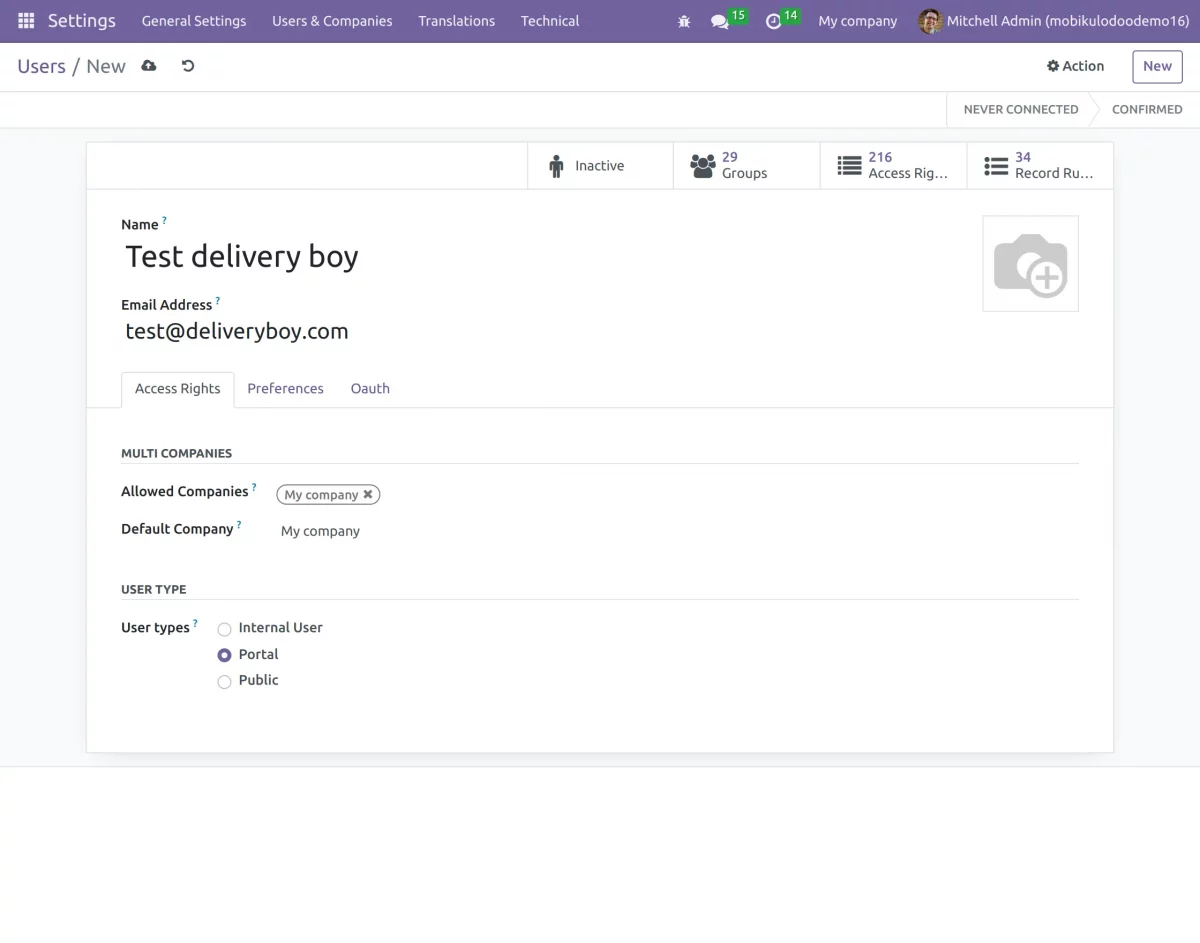Keep Portal selected by clicking its radio
The width and height of the screenshot is (1200, 943).
point(224,655)
